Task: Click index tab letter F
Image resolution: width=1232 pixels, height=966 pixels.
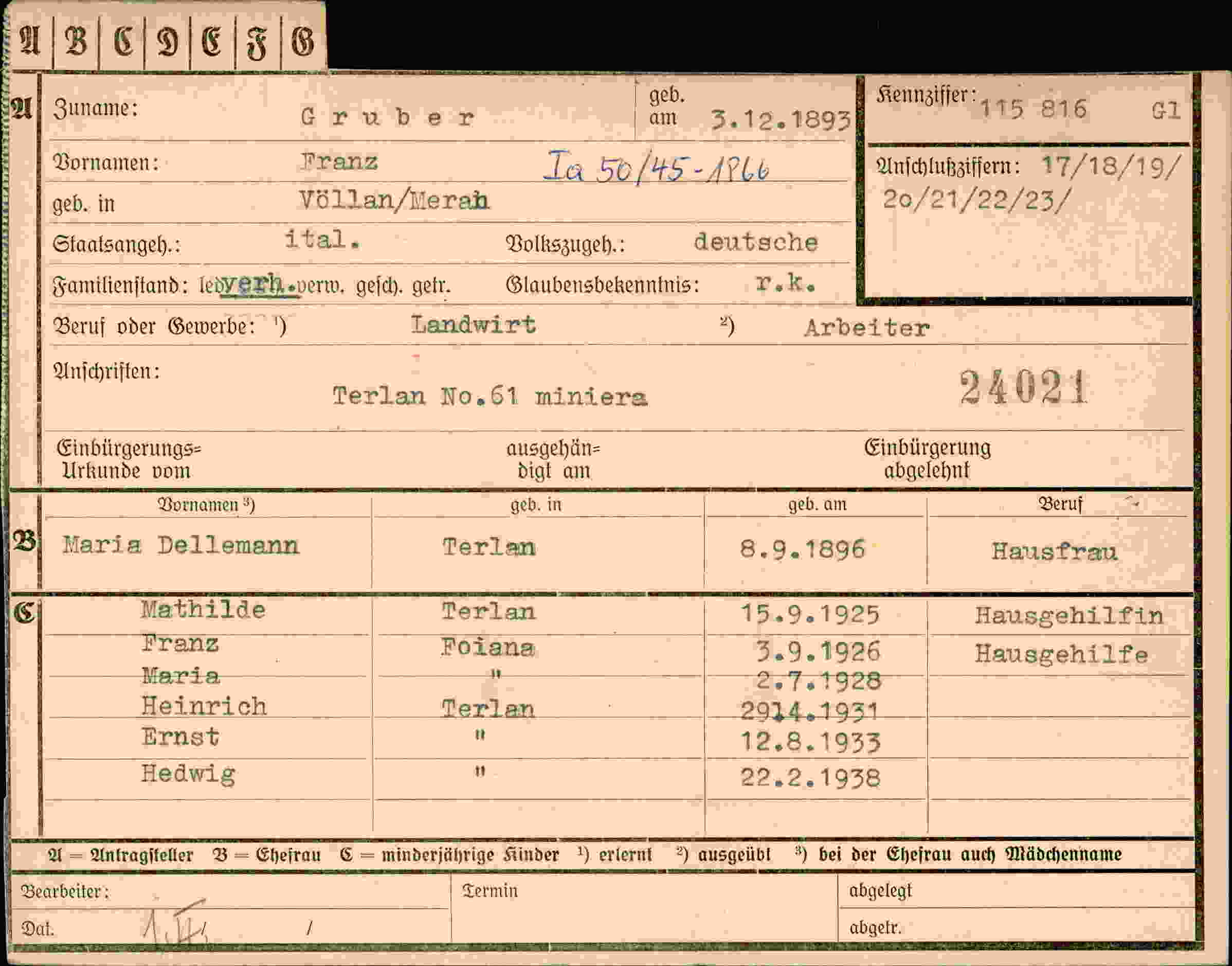Action: pos(257,43)
